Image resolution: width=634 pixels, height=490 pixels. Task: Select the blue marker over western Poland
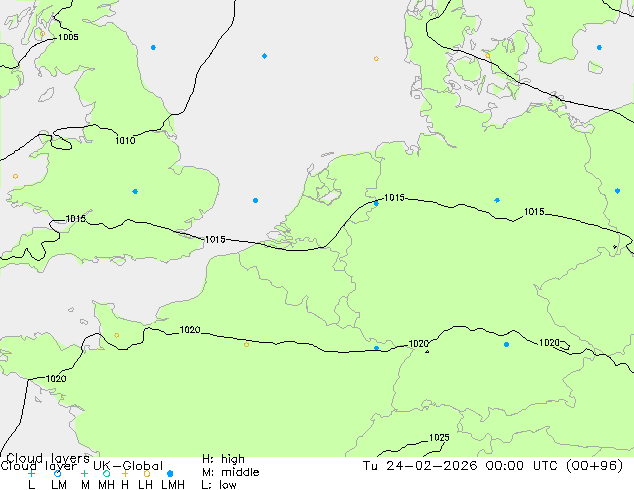(617, 191)
